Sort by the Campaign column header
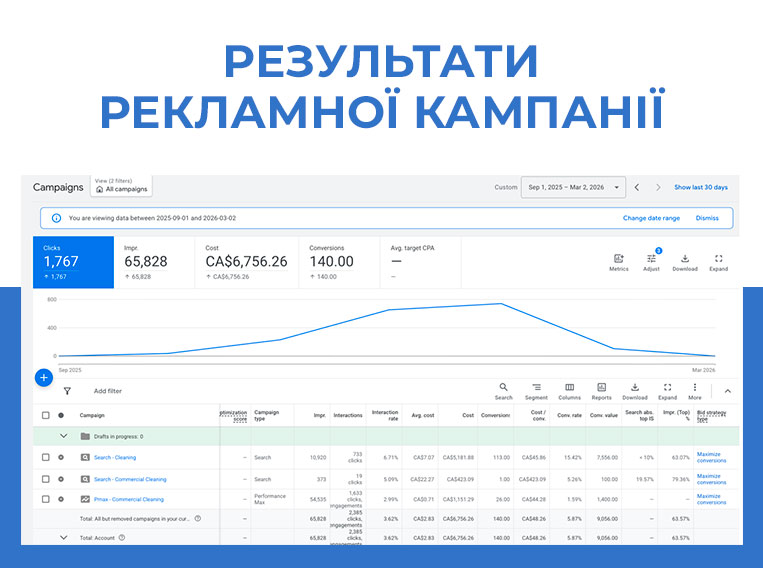The image size is (763, 568). click(x=92, y=415)
